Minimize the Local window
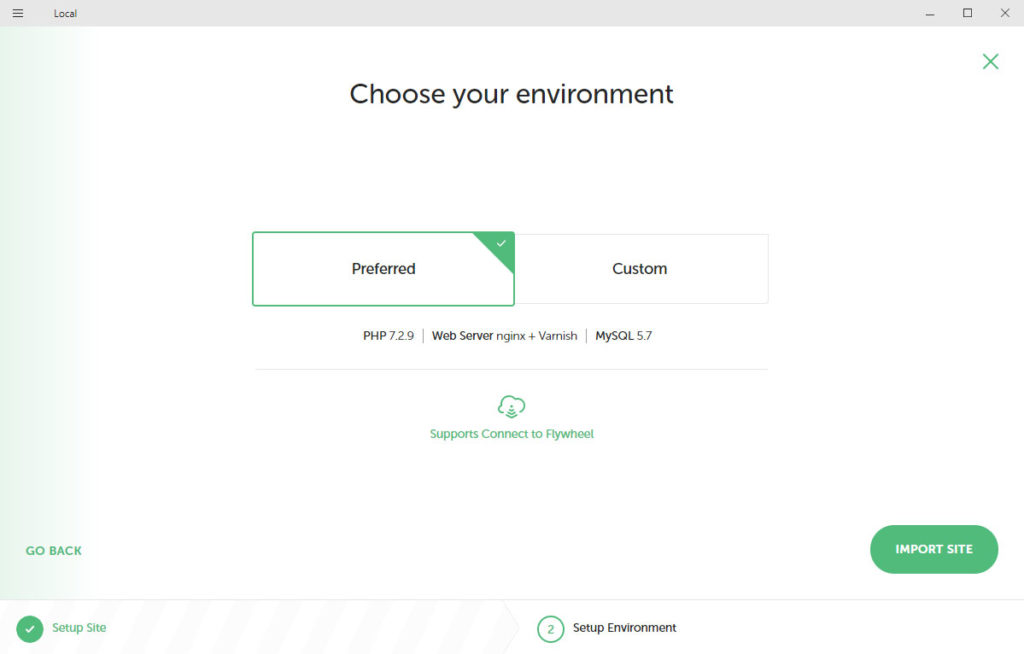 coord(929,13)
